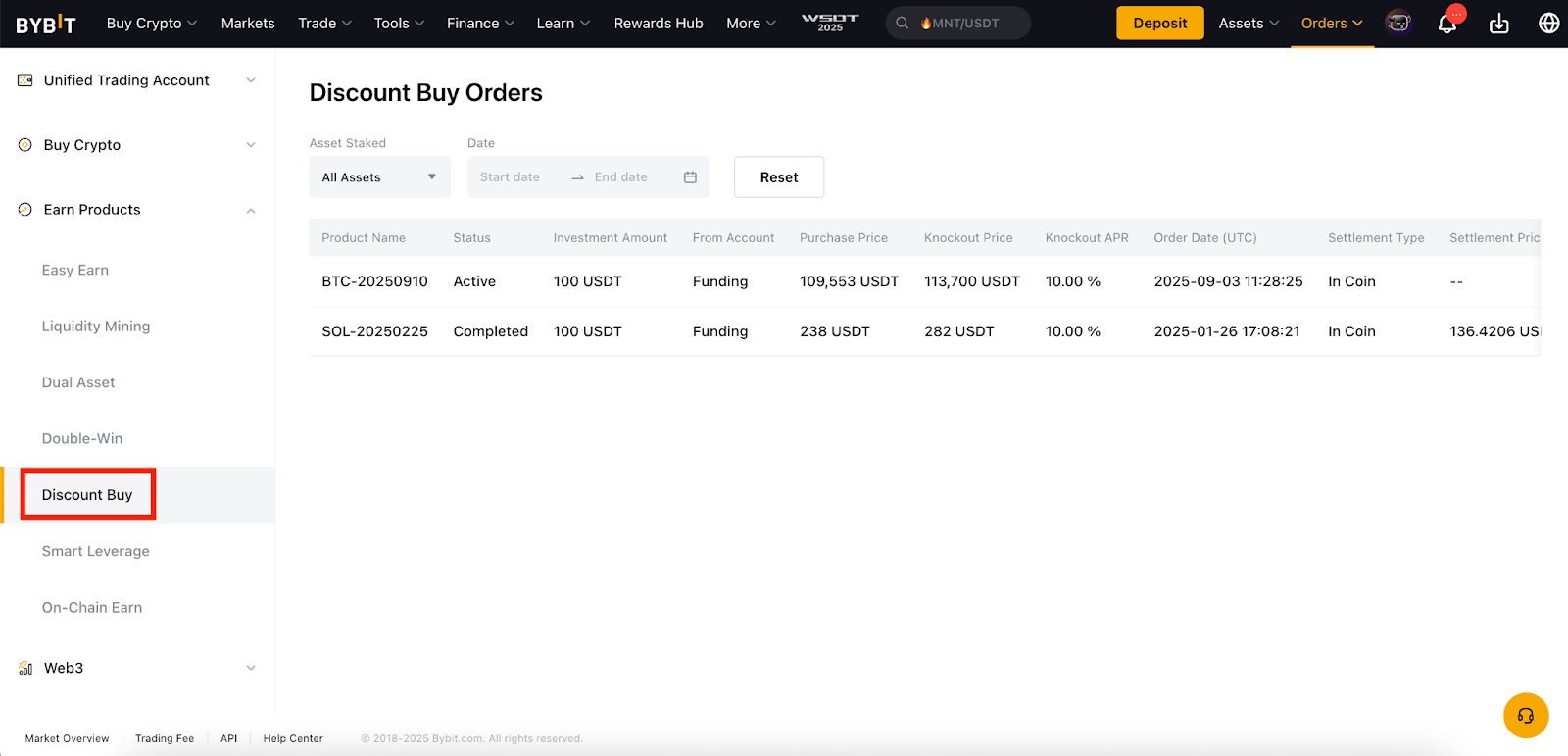Viewport: 1568px width, 756px height.
Task: Select On-Chain Earn in sidebar
Action: (x=92, y=608)
